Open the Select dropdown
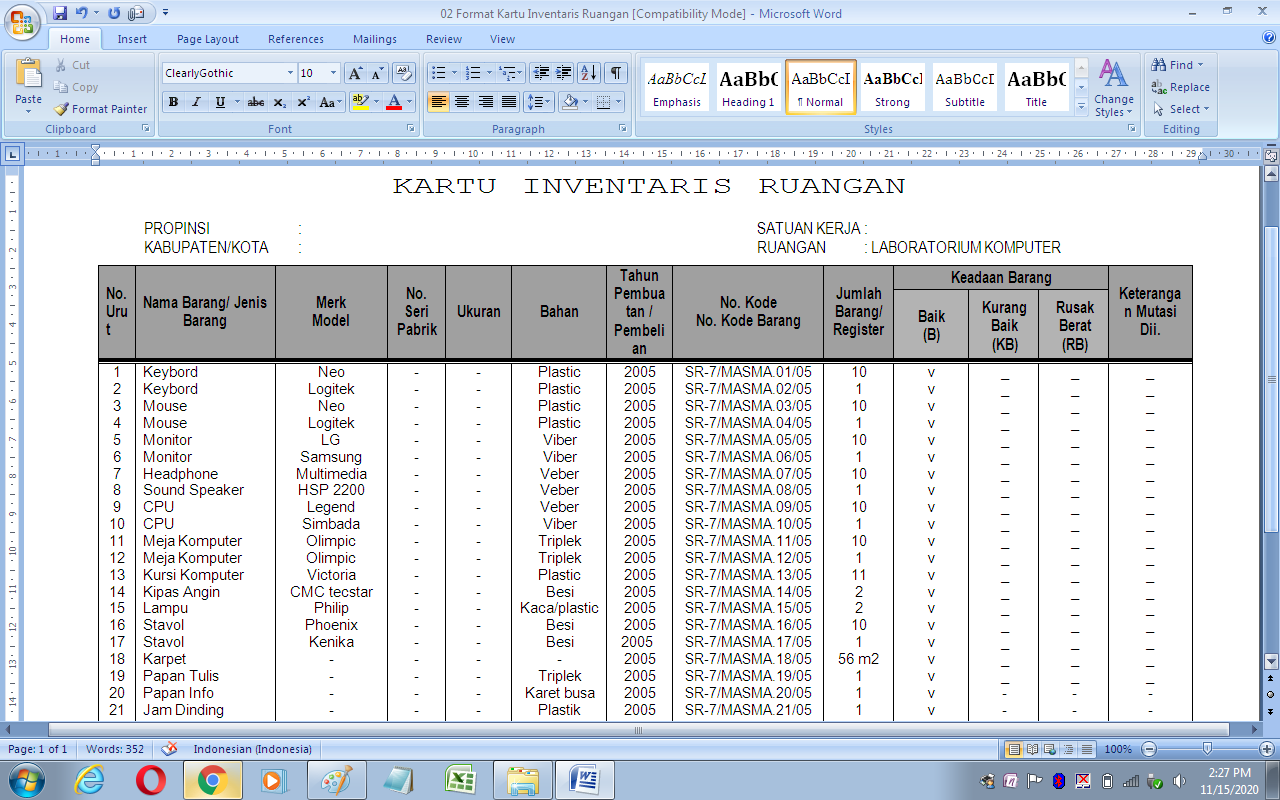This screenshot has height=800, width=1280. tap(1182, 109)
